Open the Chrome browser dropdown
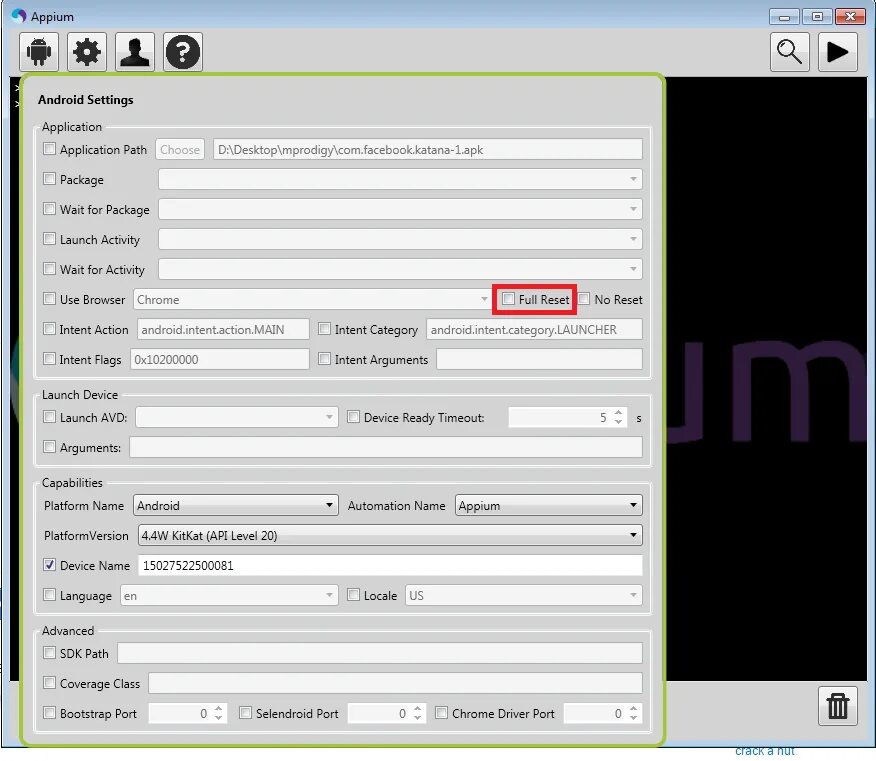The width and height of the screenshot is (876, 761). 312,299
